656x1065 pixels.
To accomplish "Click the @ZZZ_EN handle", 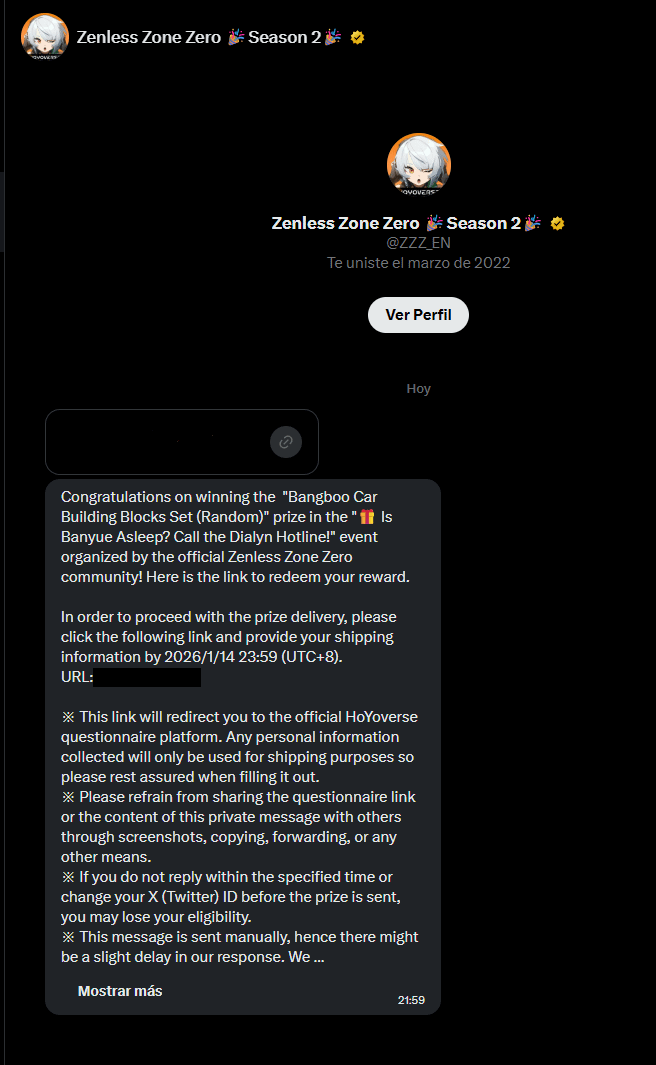I will pos(418,242).
